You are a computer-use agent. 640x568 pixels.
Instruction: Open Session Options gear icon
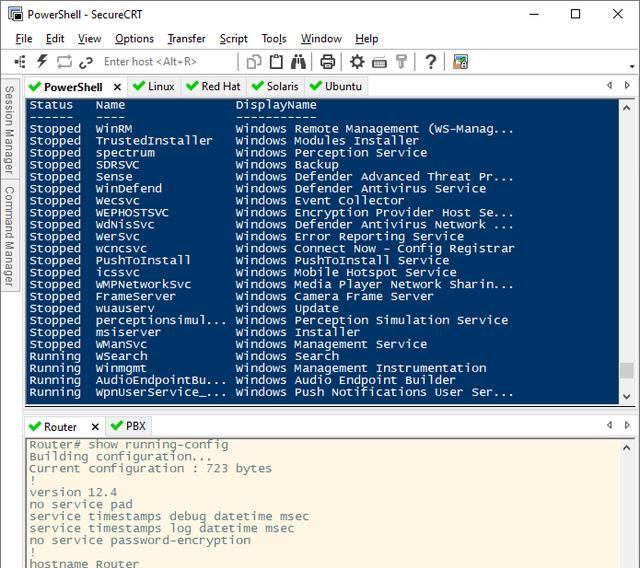[x=357, y=62]
